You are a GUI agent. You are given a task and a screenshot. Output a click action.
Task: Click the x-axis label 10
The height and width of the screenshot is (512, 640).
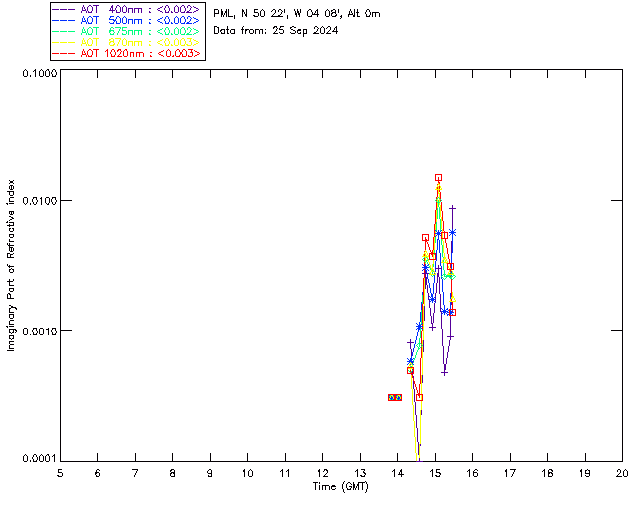(247, 473)
